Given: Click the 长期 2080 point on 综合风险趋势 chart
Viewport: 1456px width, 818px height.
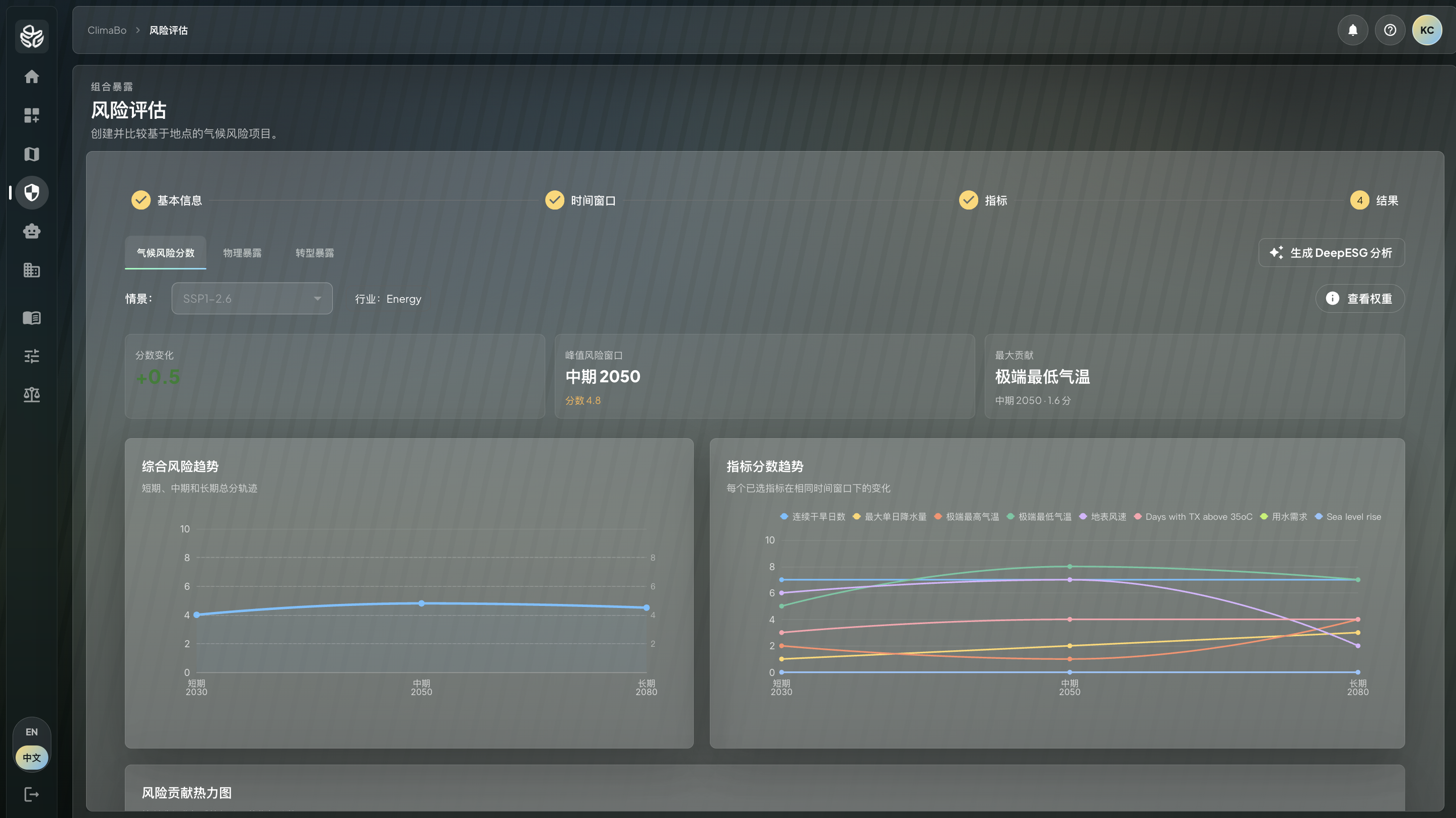Looking at the screenshot, I should pyautogui.click(x=646, y=607).
